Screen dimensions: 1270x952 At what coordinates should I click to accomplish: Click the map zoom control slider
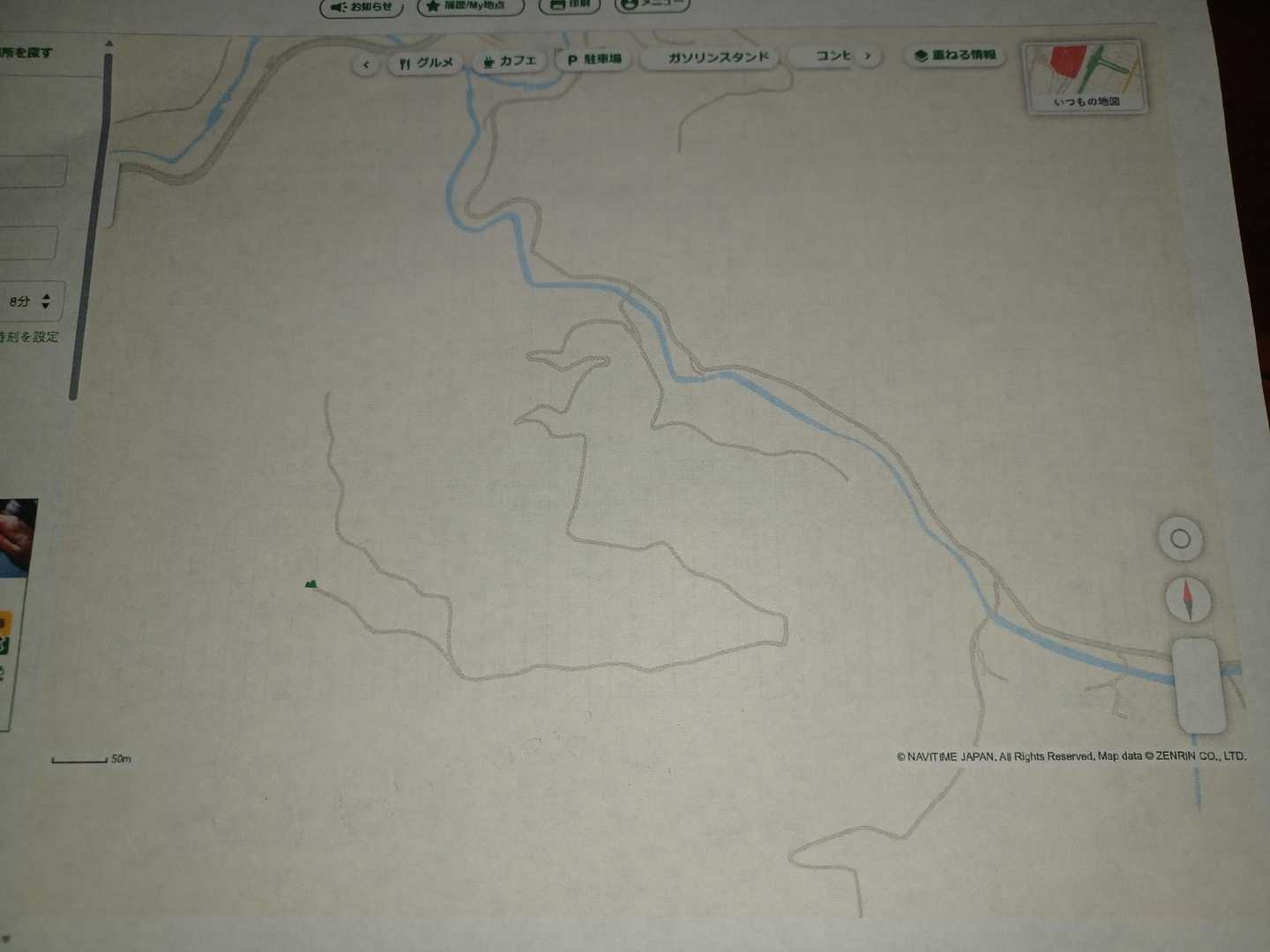pyautogui.click(x=1199, y=684)
